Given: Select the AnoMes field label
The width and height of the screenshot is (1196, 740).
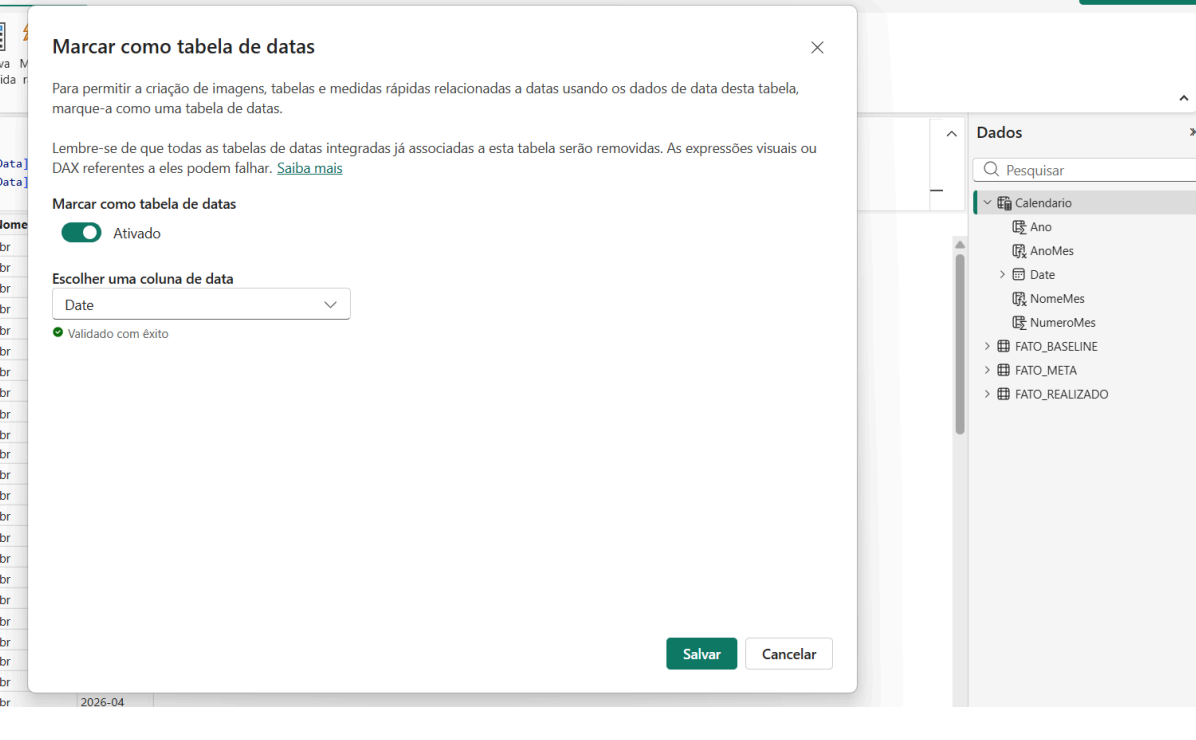Looking at the screenshot, I should (1052, 251).
